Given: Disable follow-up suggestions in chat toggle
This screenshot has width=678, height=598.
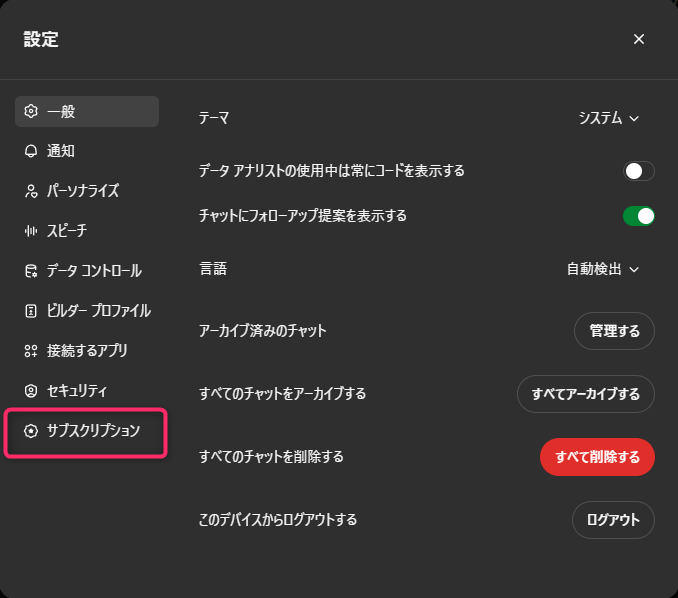Looking at the screenshot, I should [x=639, y=216].
